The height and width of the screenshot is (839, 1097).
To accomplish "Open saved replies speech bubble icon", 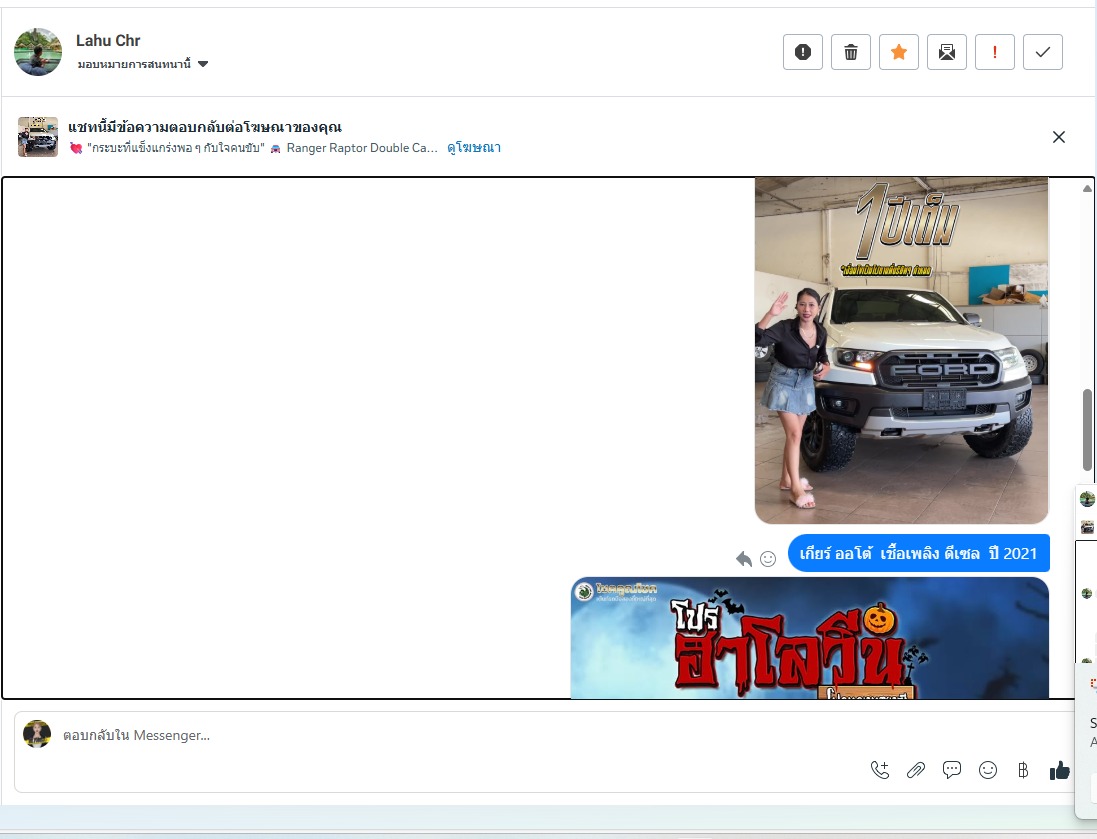I will (952, 770).
